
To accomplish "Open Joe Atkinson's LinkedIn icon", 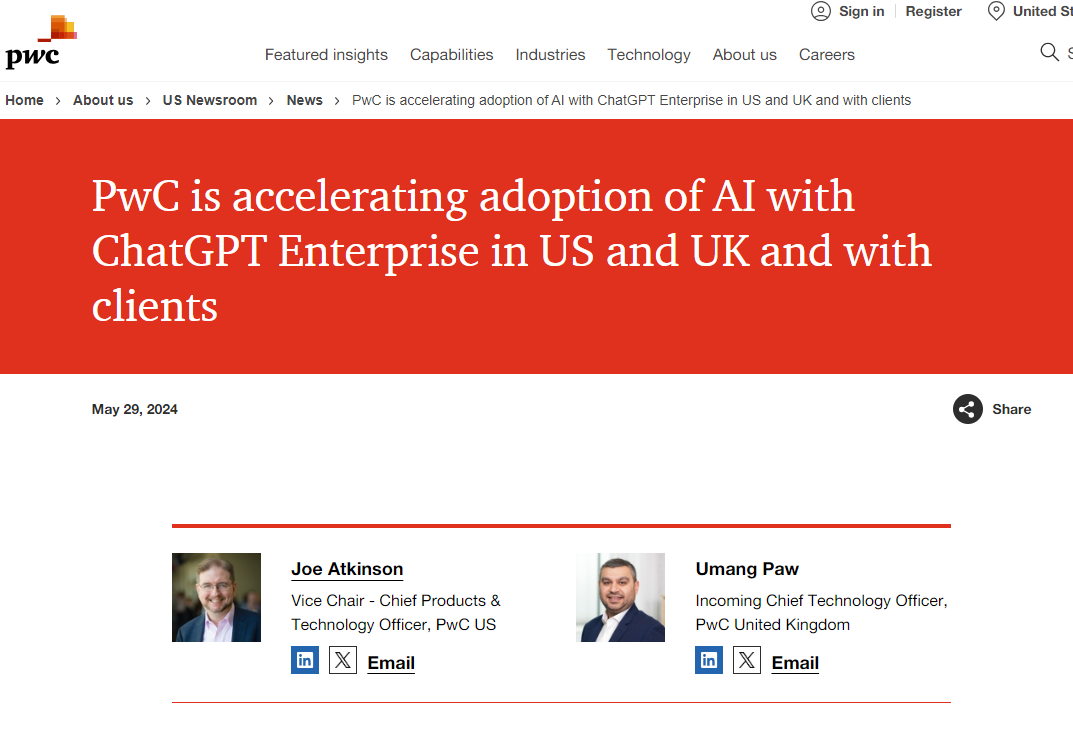I will point(305,660).
